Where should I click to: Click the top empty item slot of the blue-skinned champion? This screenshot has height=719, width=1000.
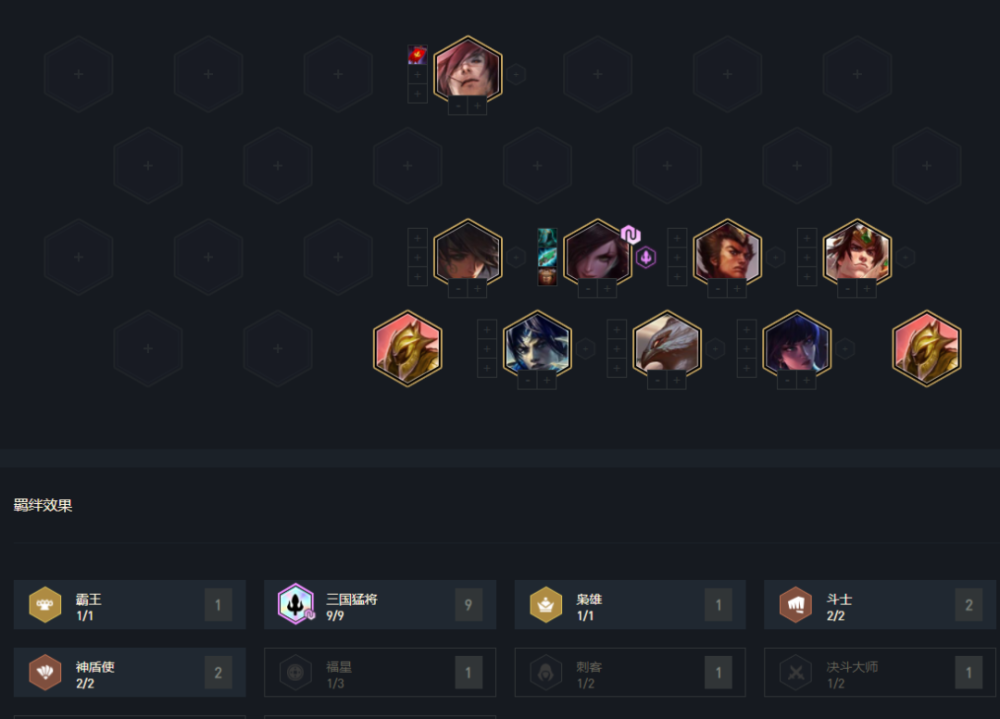(x=487, y=329)
